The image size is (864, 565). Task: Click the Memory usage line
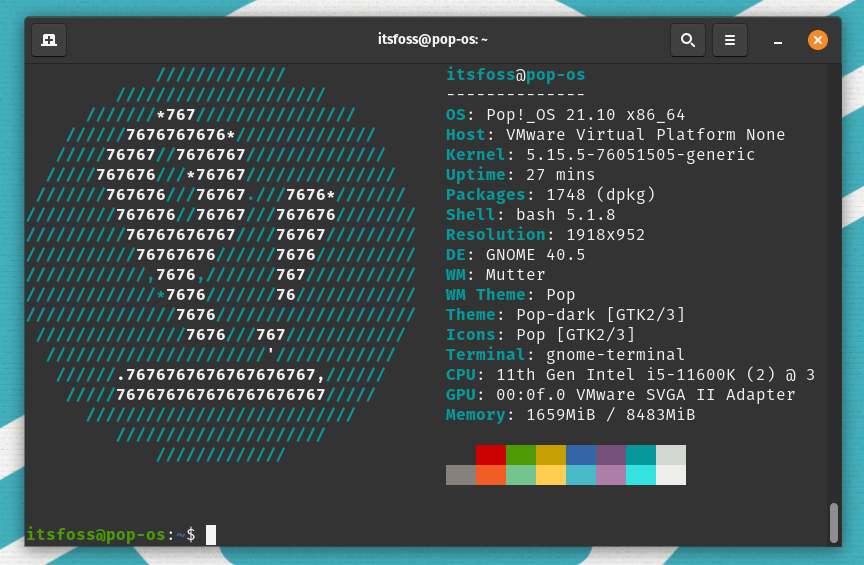click(570, 415)
